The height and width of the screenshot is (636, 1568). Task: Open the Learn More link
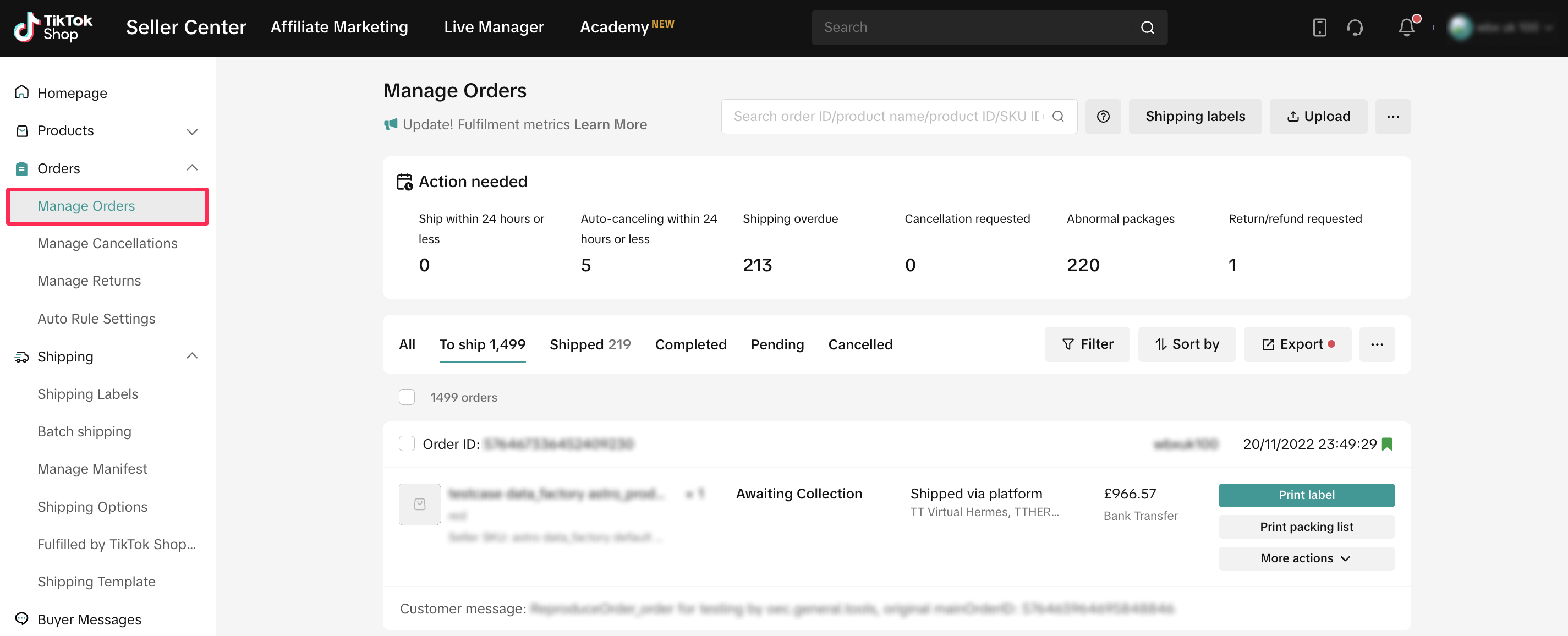pyautogui.click(x=610, y=124)
